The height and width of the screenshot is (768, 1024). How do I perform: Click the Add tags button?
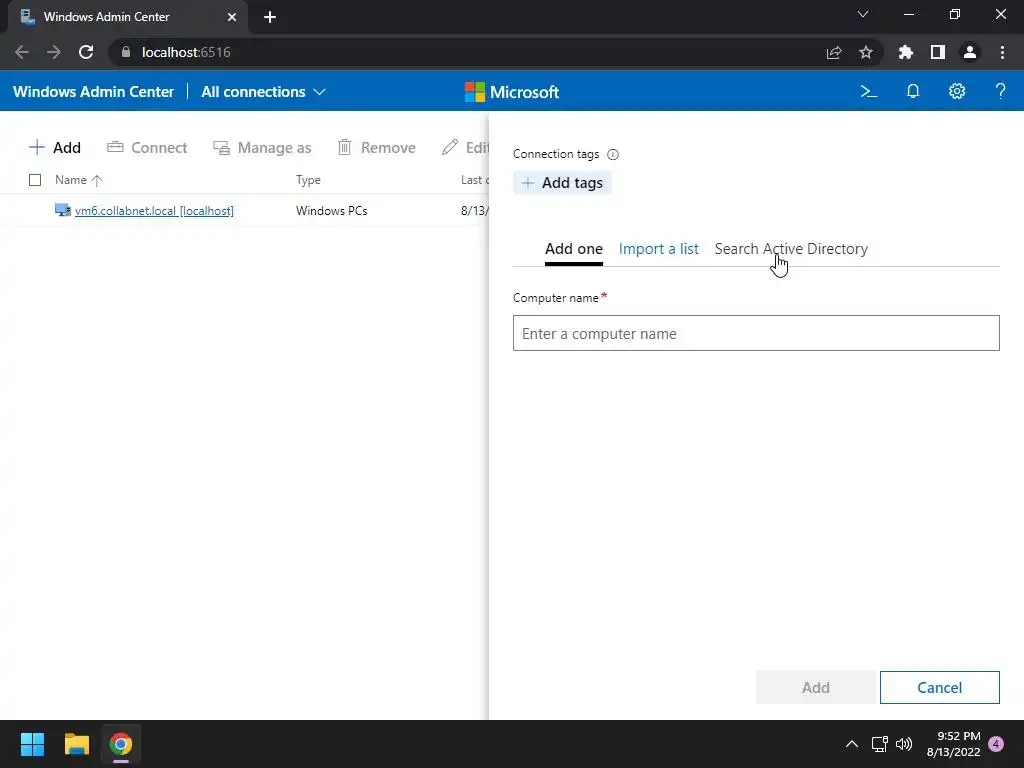click(x=562, y=183)
